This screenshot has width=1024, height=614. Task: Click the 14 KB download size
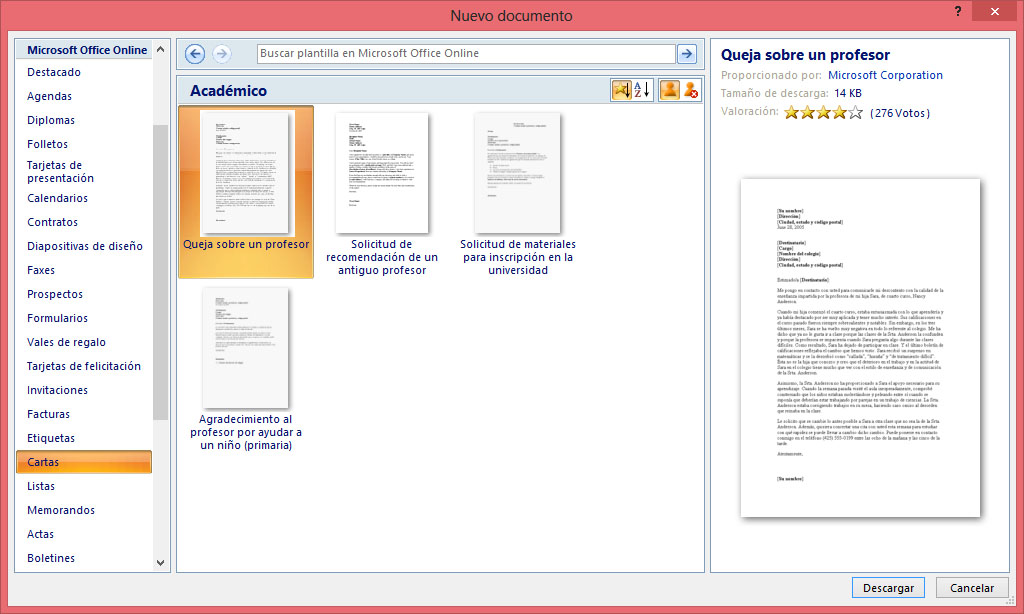[x=848, y=93]
